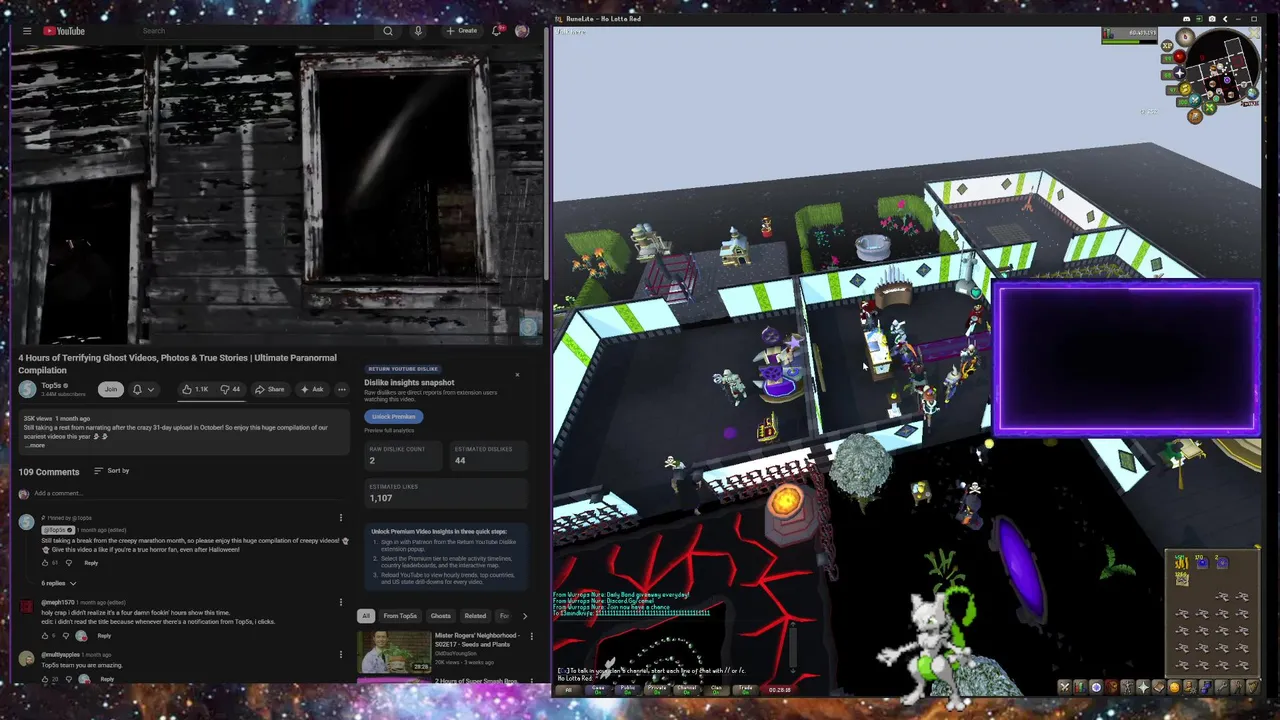Take a screenshot with RuneLite camera icon

(1212, 19)
